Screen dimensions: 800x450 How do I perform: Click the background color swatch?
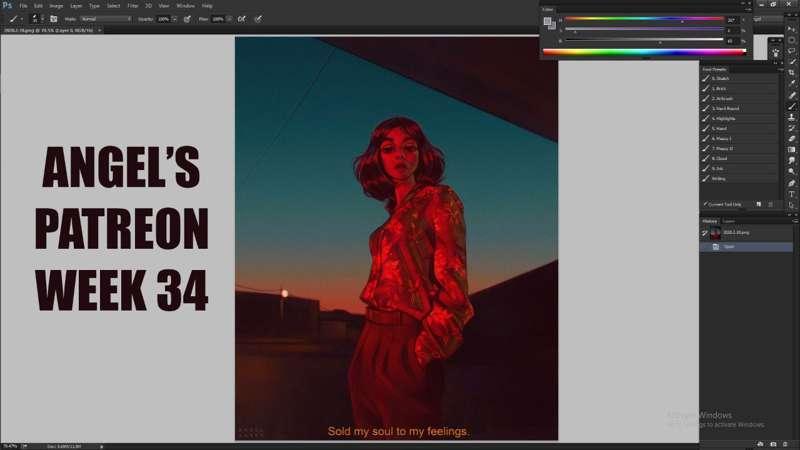(x=552, y=26)
